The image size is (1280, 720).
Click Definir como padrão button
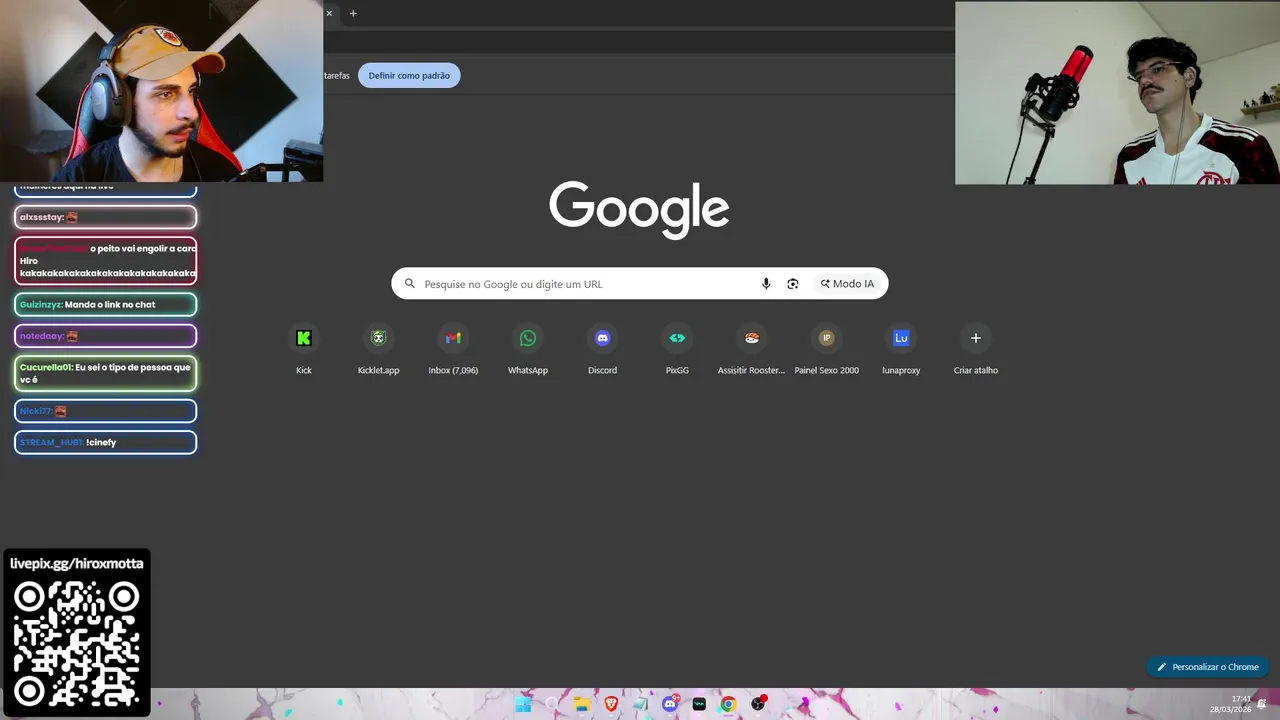(409, 75)
